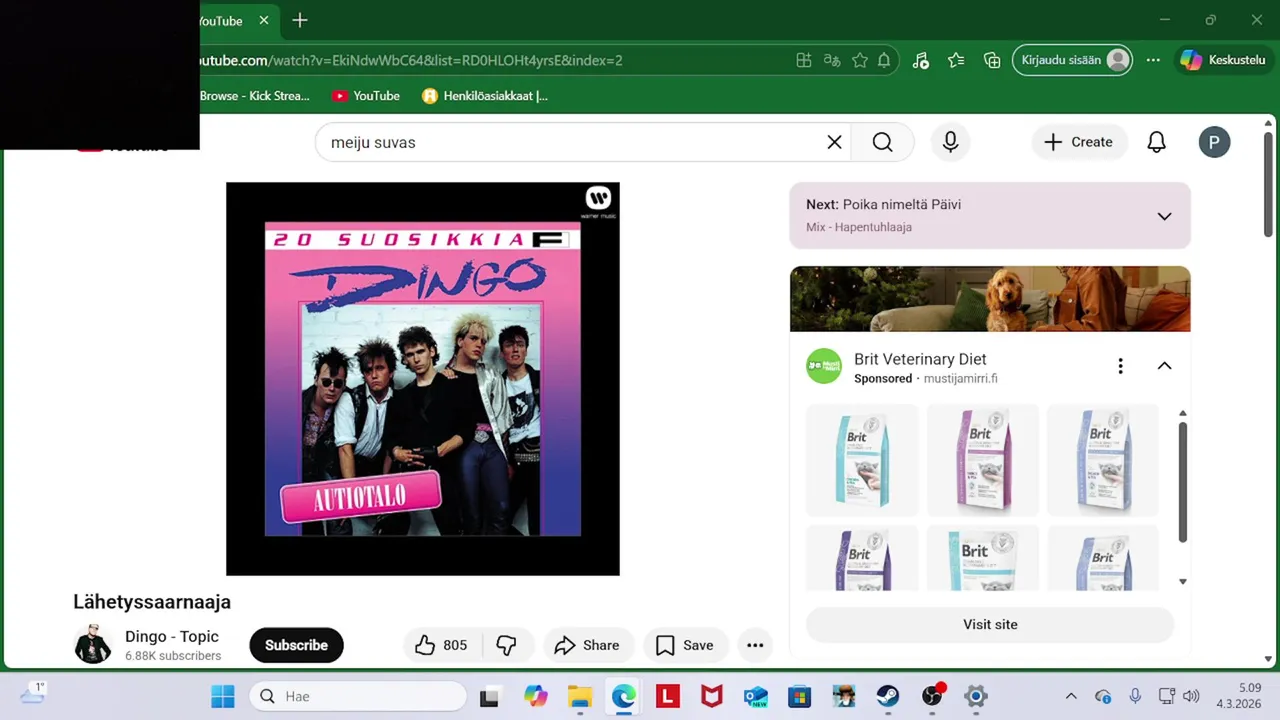Open the media music note control icon
The image size is (1280, 720).
pyautogui.click(x=921, y=60)
